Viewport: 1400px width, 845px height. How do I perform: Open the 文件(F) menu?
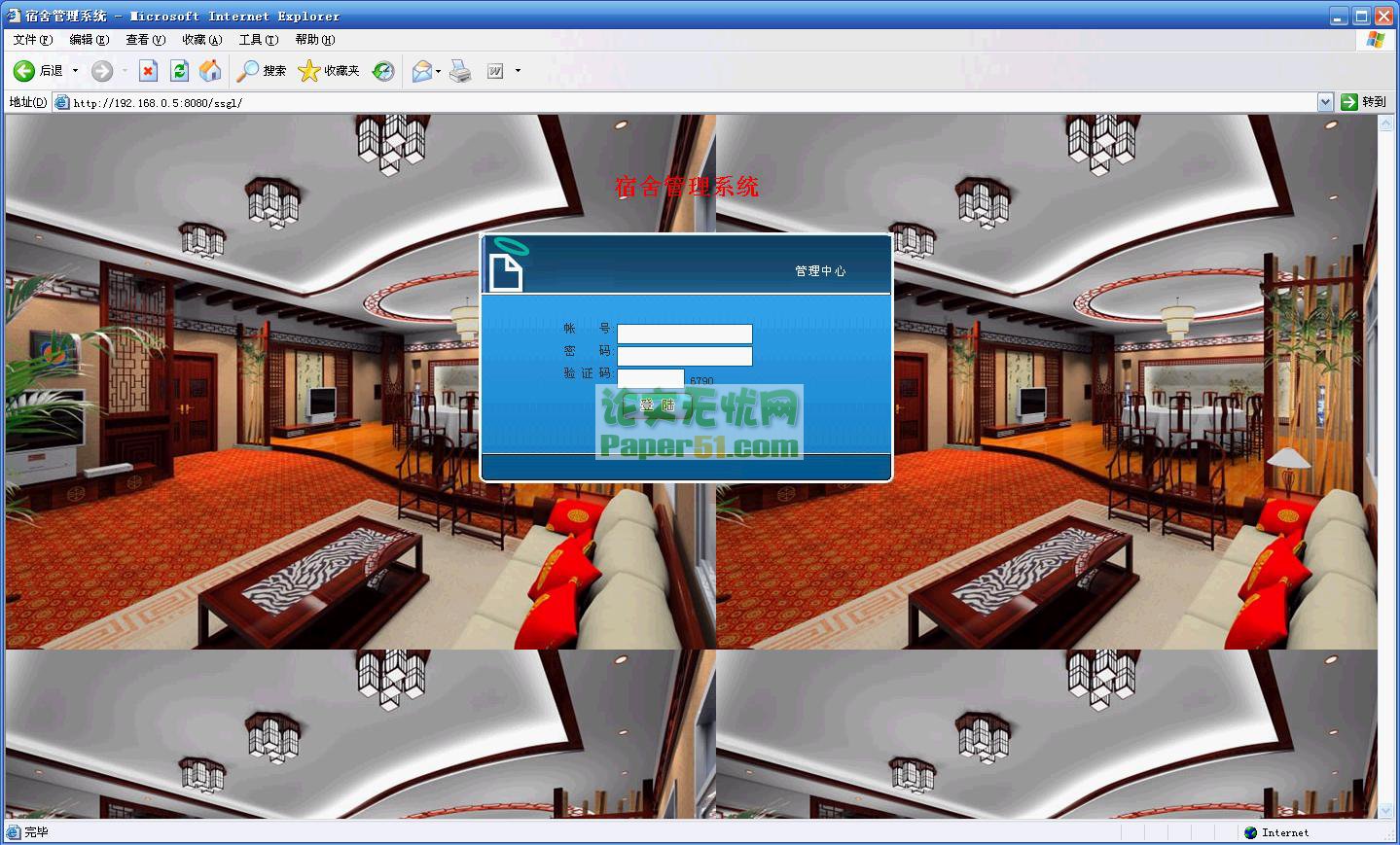coord(33,40)
